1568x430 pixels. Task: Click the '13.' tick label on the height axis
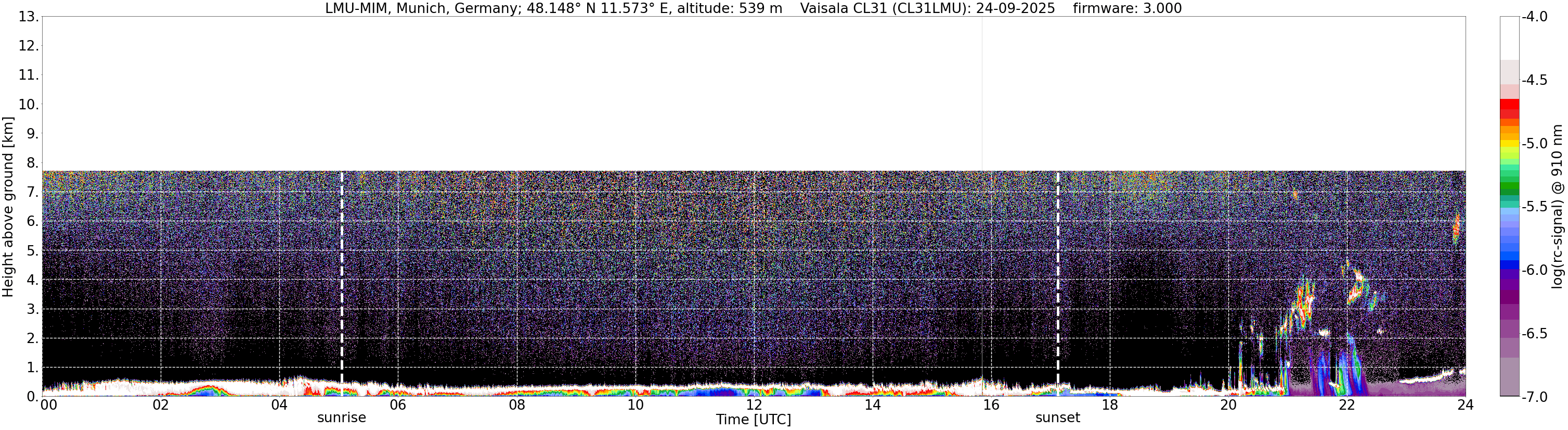(29, 17)
